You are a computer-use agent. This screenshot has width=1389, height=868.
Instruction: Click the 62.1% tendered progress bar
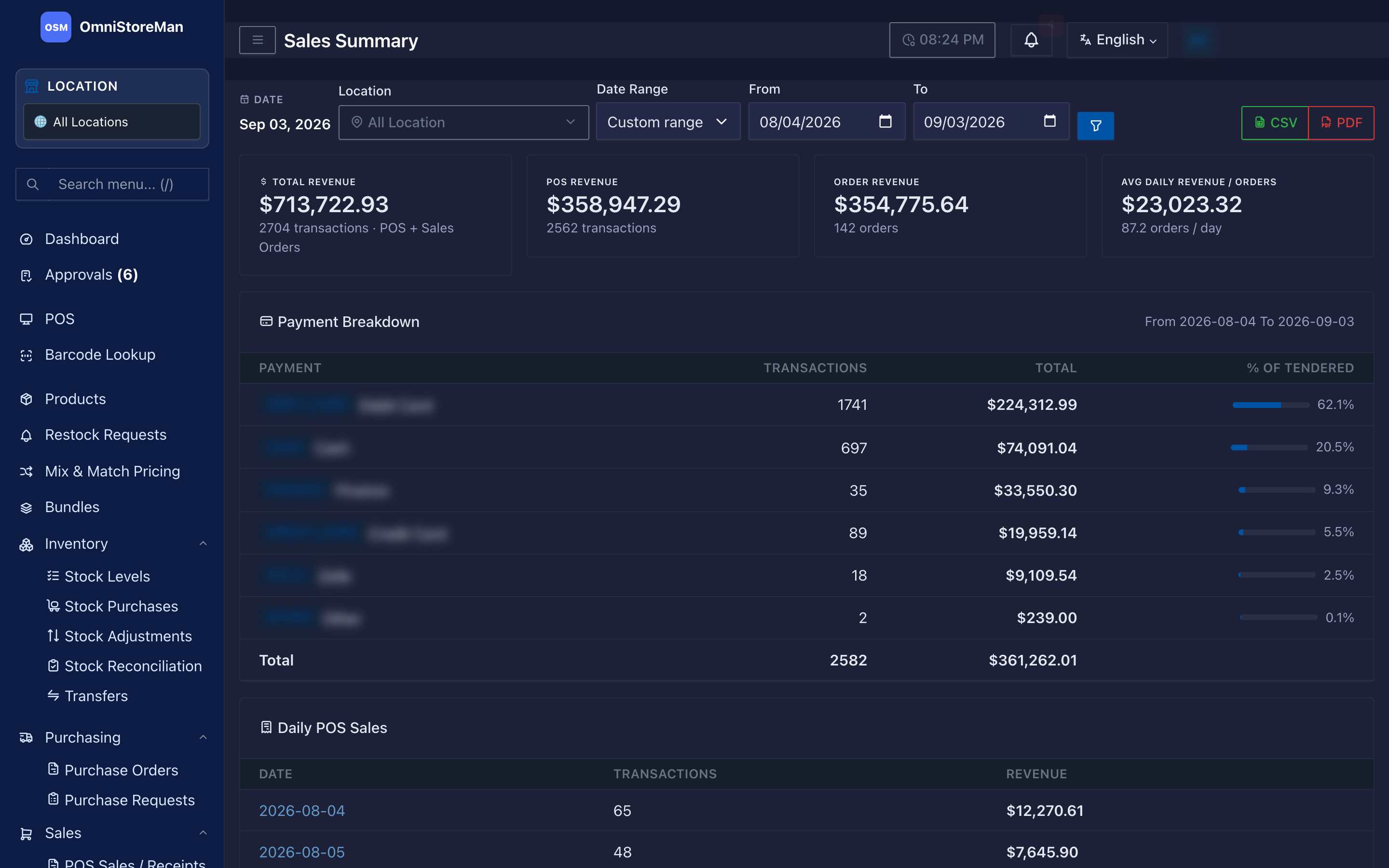[1271, 405]
